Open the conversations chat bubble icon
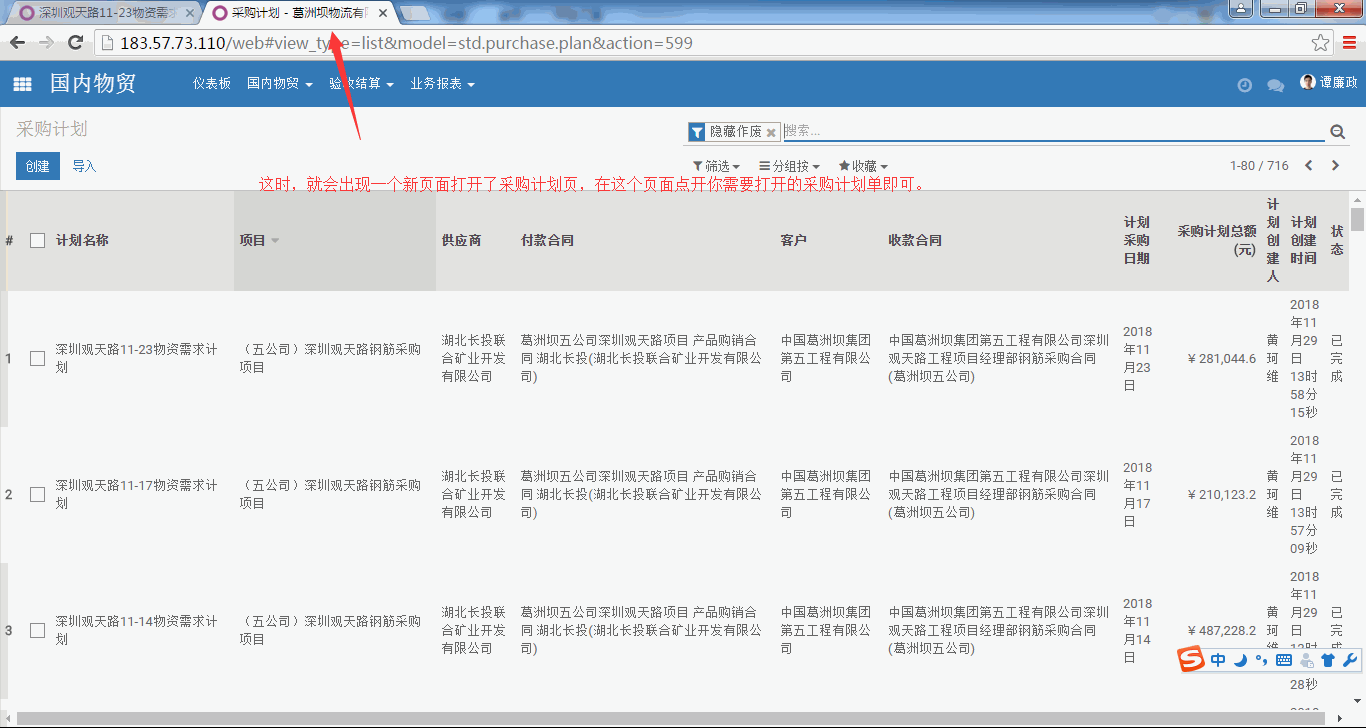1366x728 pixels. pos(1275,85)
